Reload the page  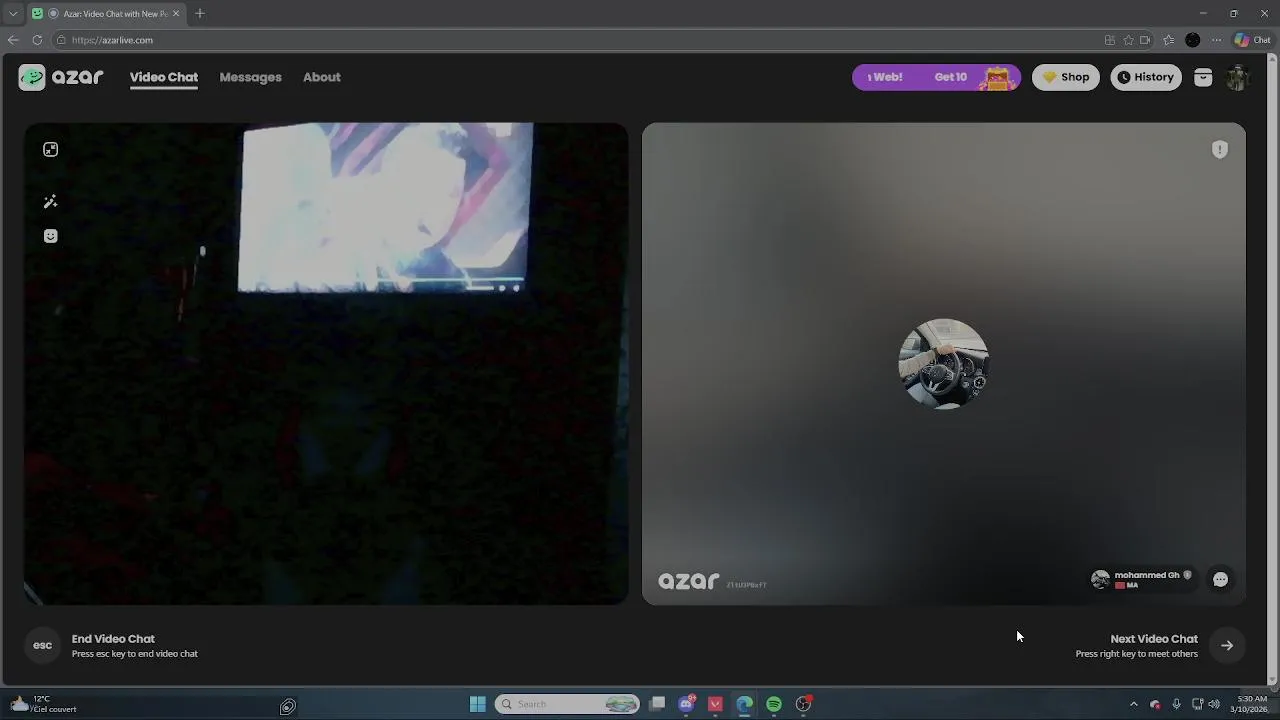(x=37, y=40)
